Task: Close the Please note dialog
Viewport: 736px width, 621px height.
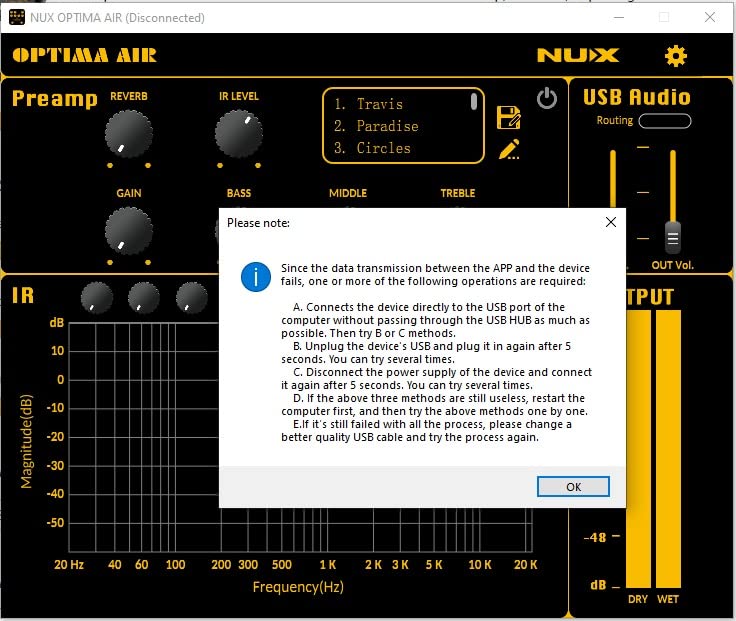Action: 611,222
